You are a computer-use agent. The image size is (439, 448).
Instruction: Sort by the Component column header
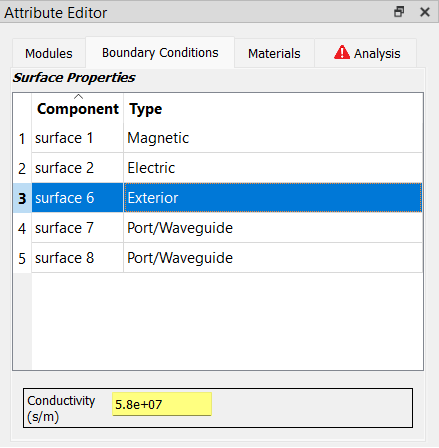78,109
